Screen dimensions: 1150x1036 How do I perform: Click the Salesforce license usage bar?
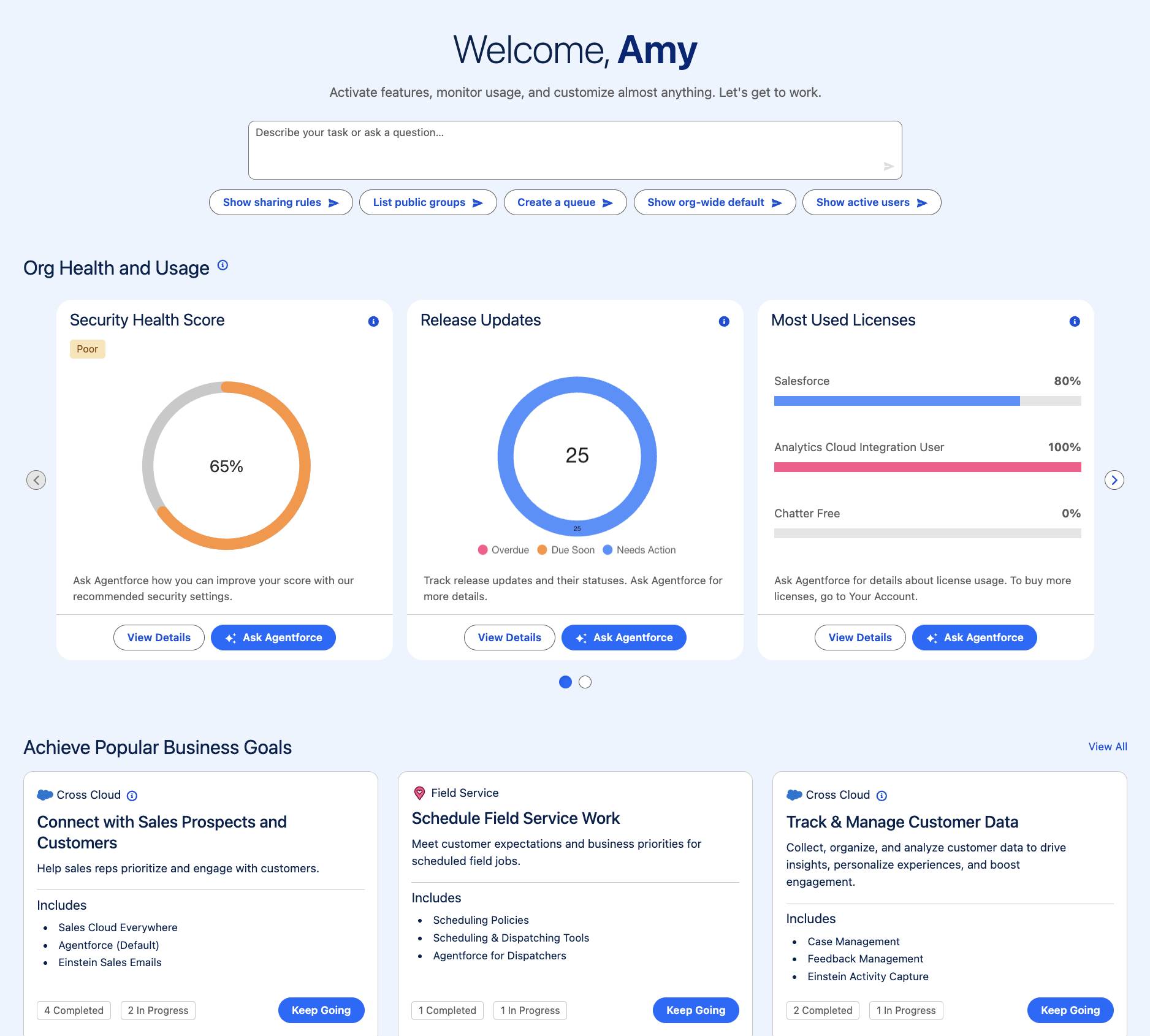(x=927, y=401)
